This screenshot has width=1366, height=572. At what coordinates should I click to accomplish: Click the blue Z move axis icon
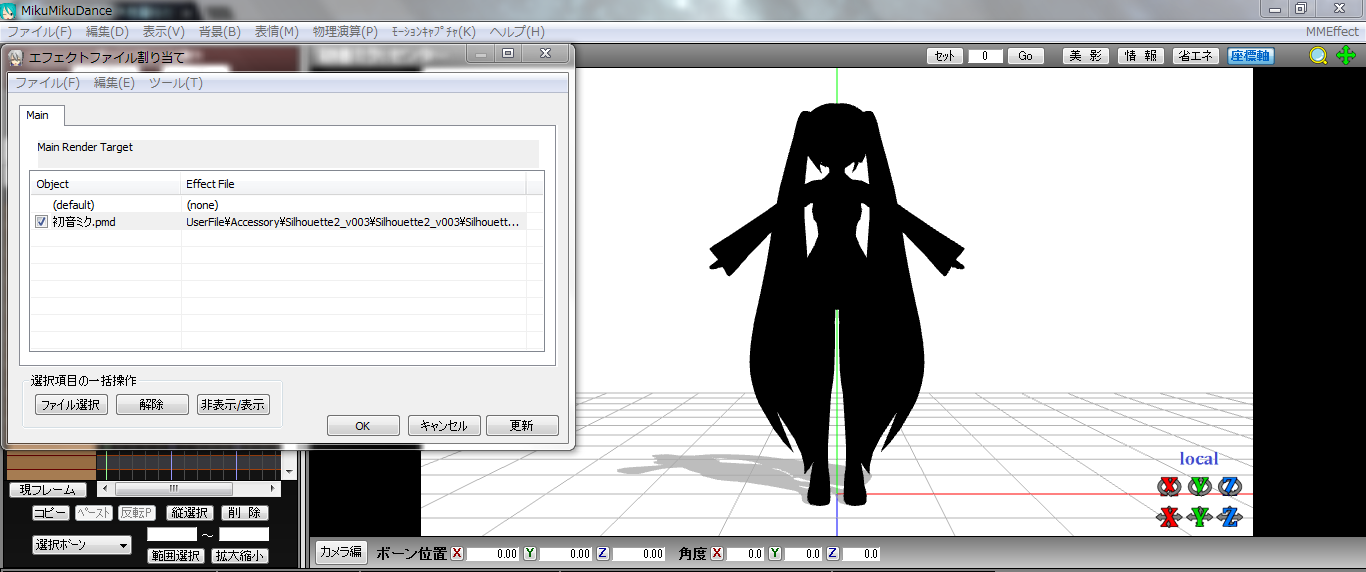click(1230, 517)
